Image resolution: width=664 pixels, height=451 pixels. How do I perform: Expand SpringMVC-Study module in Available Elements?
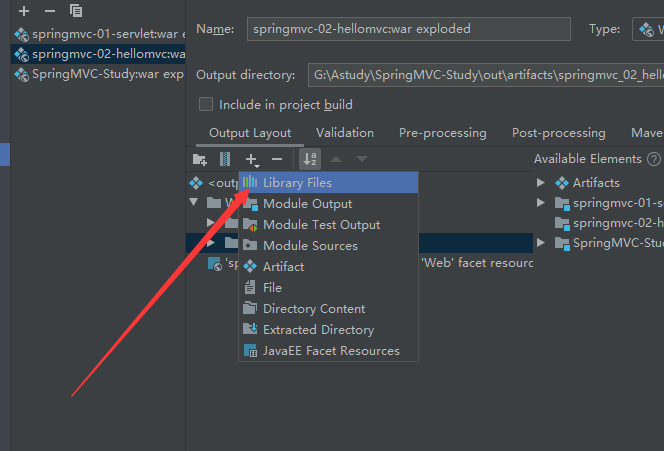click(541, 243)
